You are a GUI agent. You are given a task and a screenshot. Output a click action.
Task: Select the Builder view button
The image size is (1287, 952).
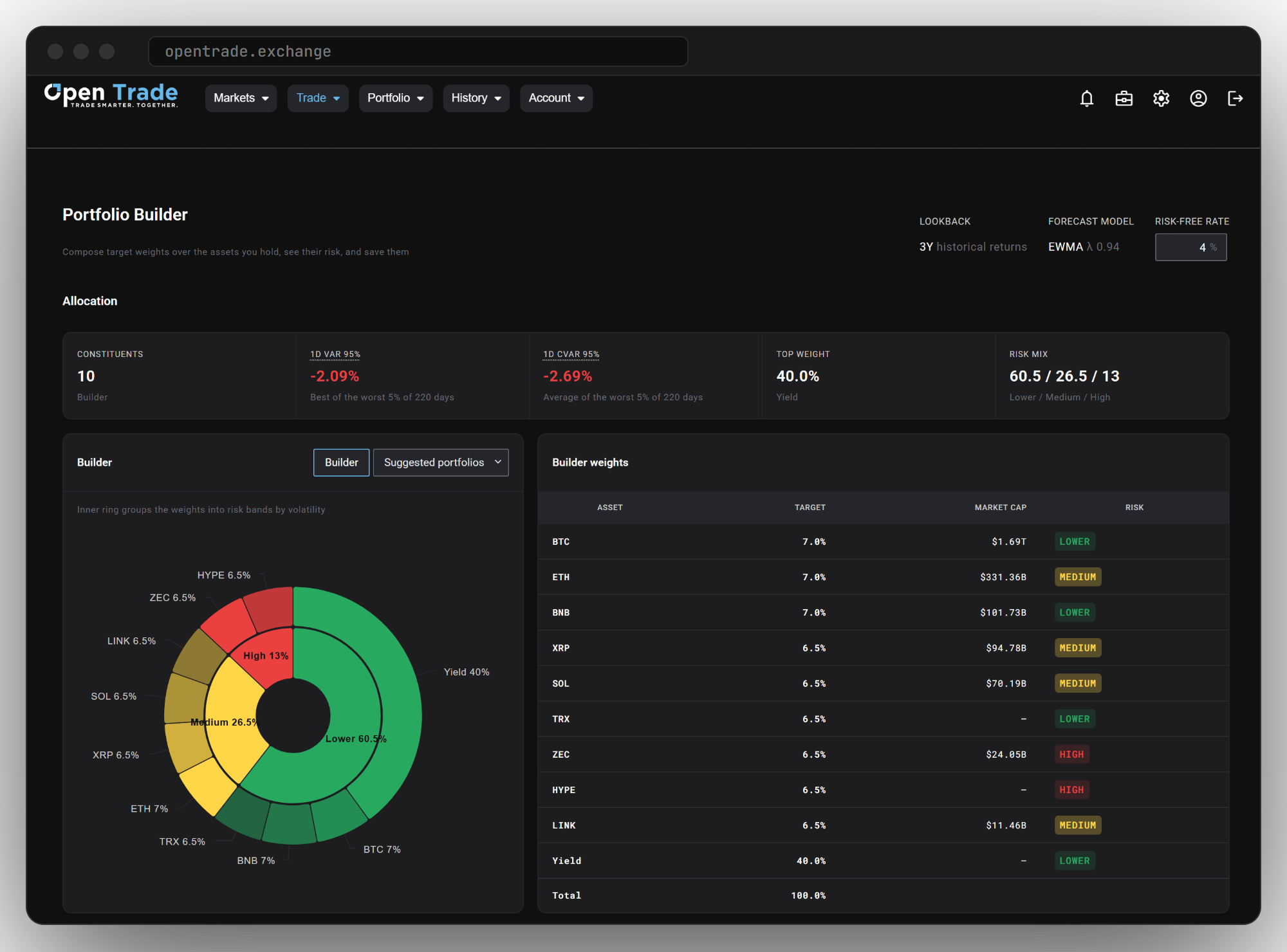click(x=342, y=462)
